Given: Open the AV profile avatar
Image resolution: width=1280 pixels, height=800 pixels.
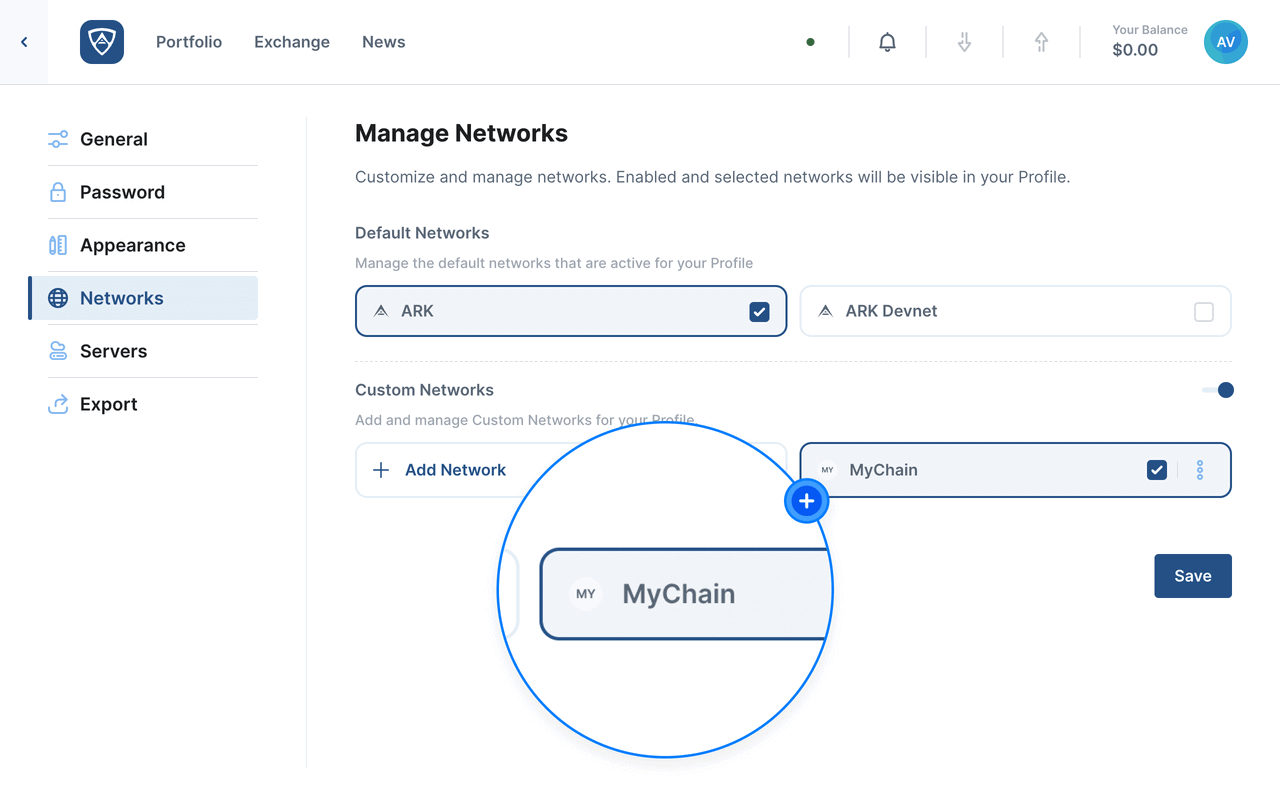Looking at the screenshot, I should [x=1225, y=42].
